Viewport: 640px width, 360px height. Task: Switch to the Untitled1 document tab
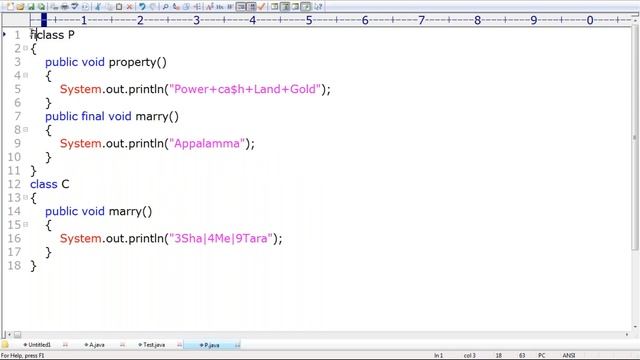(39, 345)
